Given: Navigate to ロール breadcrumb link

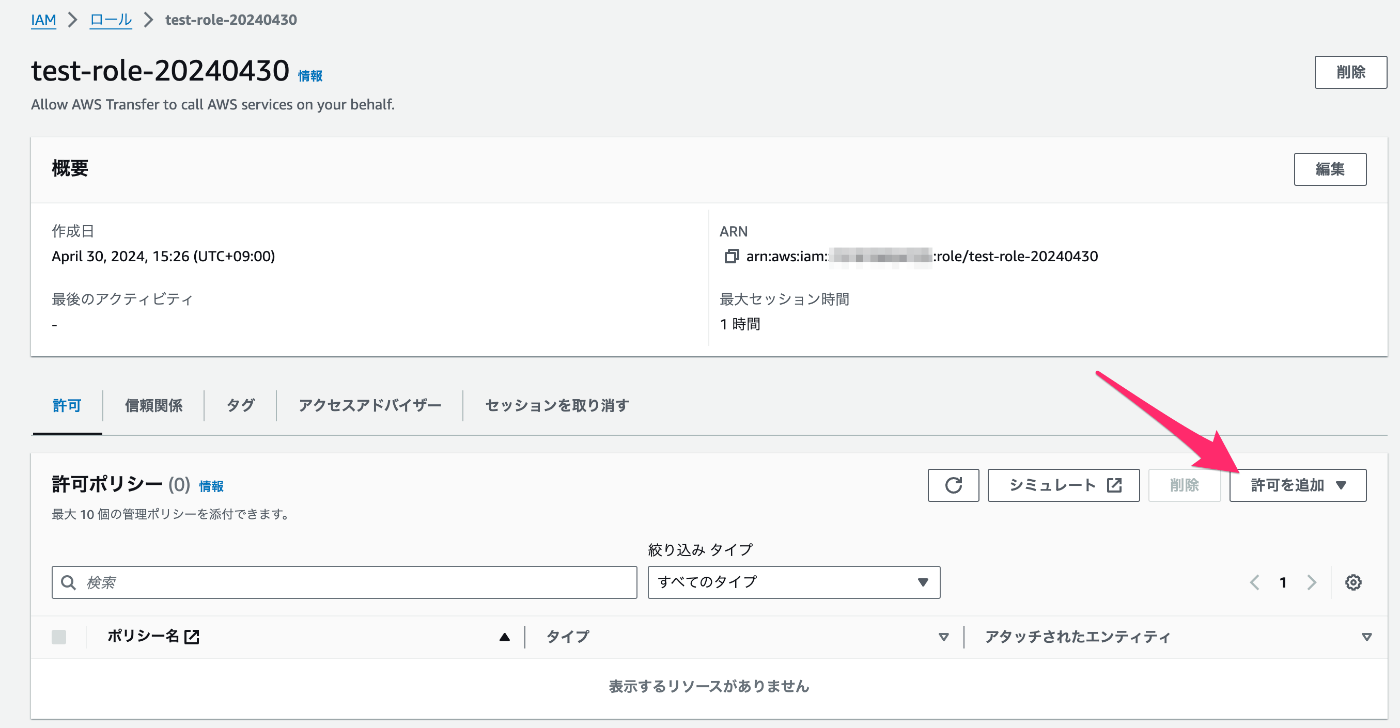Looking at the screenshot, I should coord(110,20).
